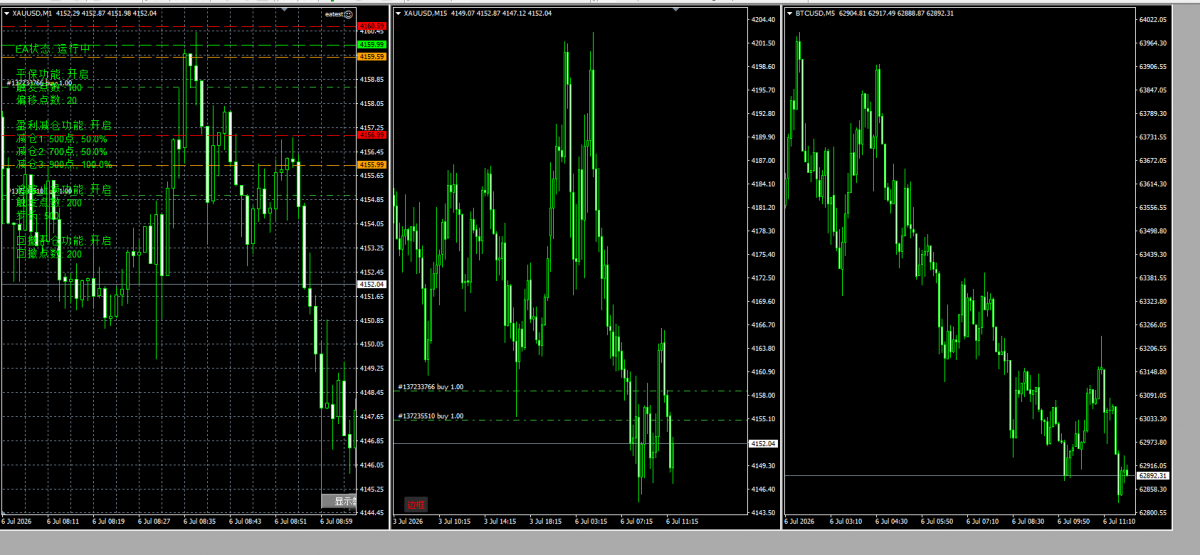Click the 64022.05 price scale value

pyautogui.click(x=1154, y=20)
